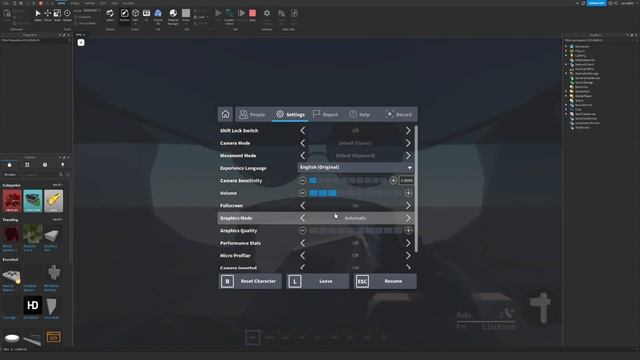Expand the Lighting node in Explorer

coord(566,56)
